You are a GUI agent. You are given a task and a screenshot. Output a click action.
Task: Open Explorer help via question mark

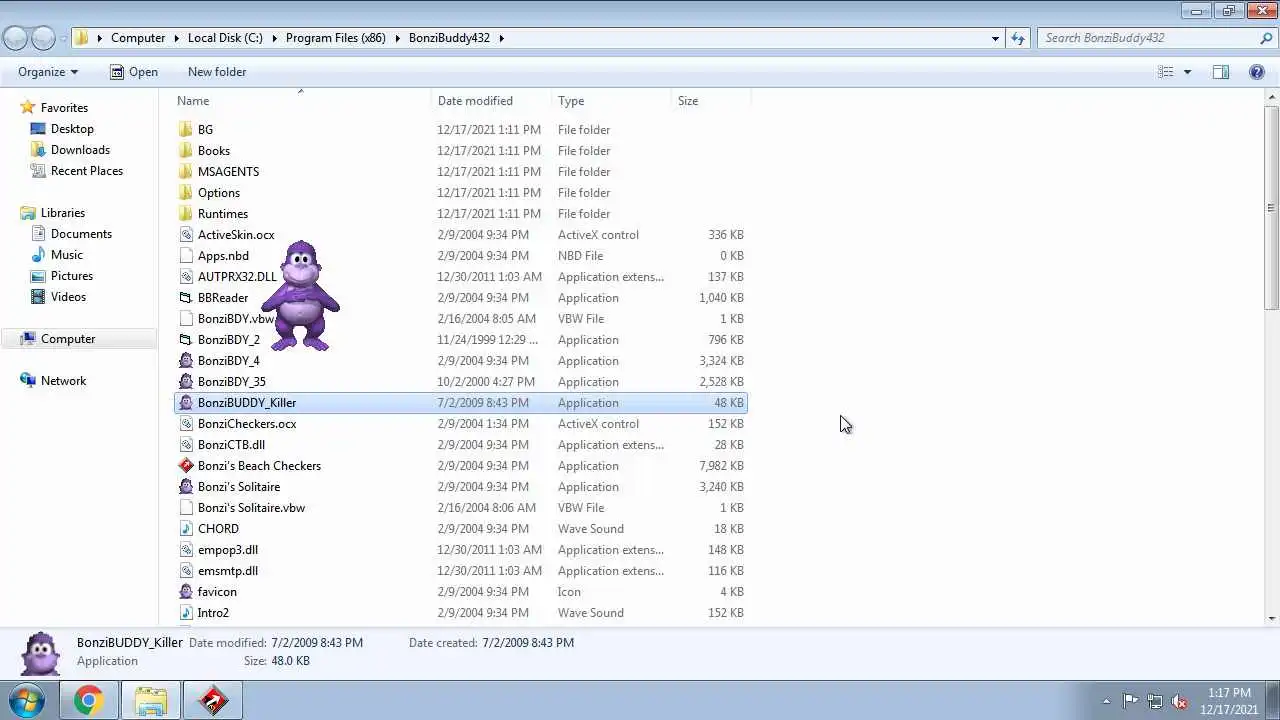[1257, 72]
